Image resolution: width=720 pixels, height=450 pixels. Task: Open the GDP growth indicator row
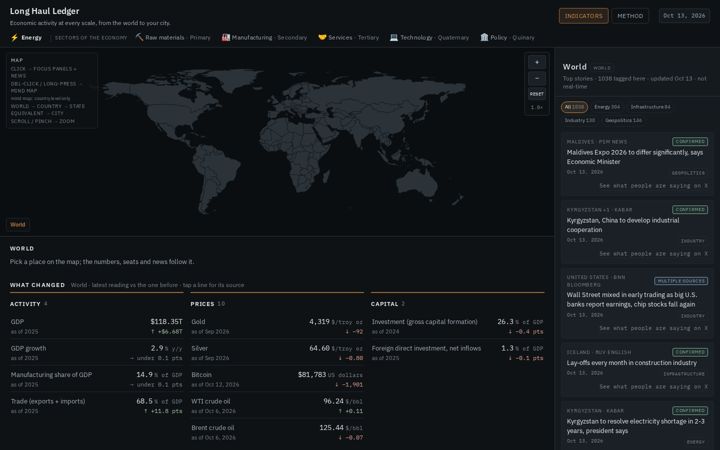click(96, 353)
